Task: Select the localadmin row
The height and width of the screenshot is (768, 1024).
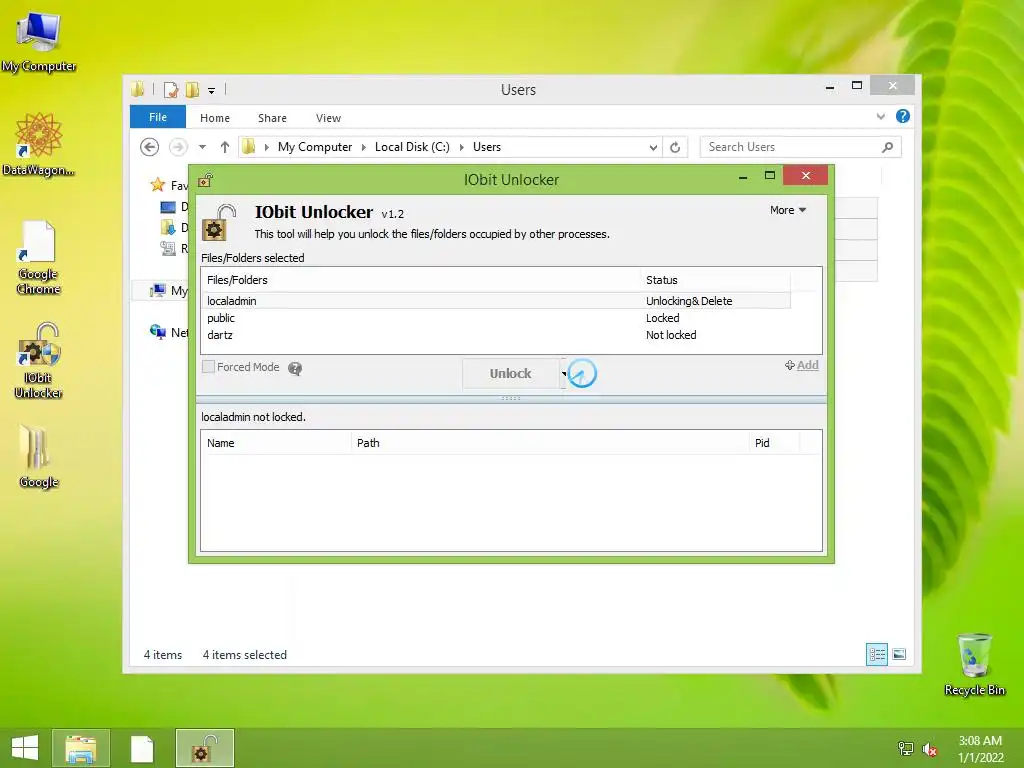Action: [496, 301]
